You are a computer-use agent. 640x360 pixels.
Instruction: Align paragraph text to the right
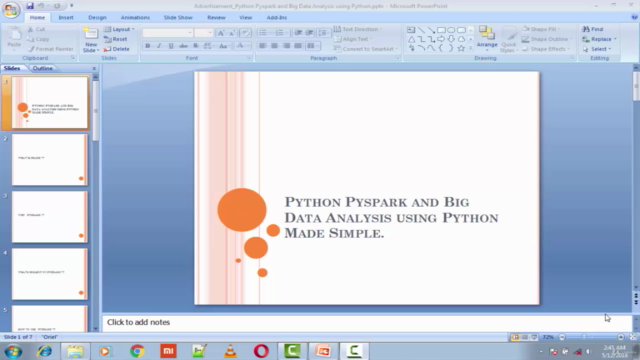(286, 46)
